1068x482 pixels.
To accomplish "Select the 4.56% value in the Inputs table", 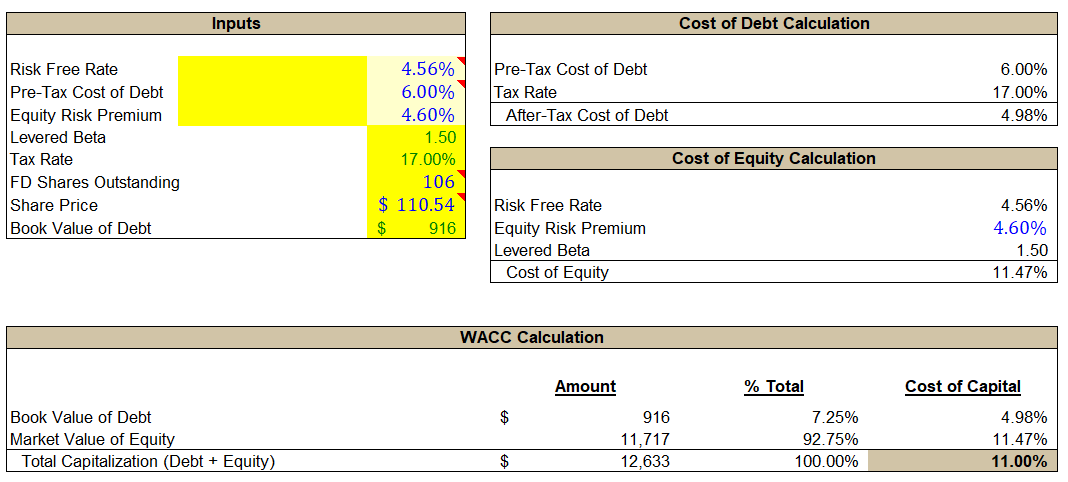I will point(428,69).
